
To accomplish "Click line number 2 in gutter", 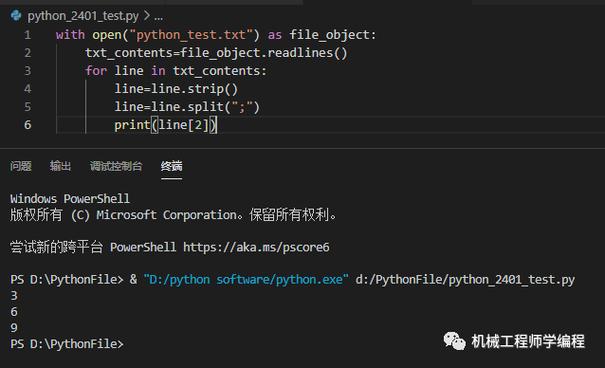I will pyautogui.click(x=27, y=53).
